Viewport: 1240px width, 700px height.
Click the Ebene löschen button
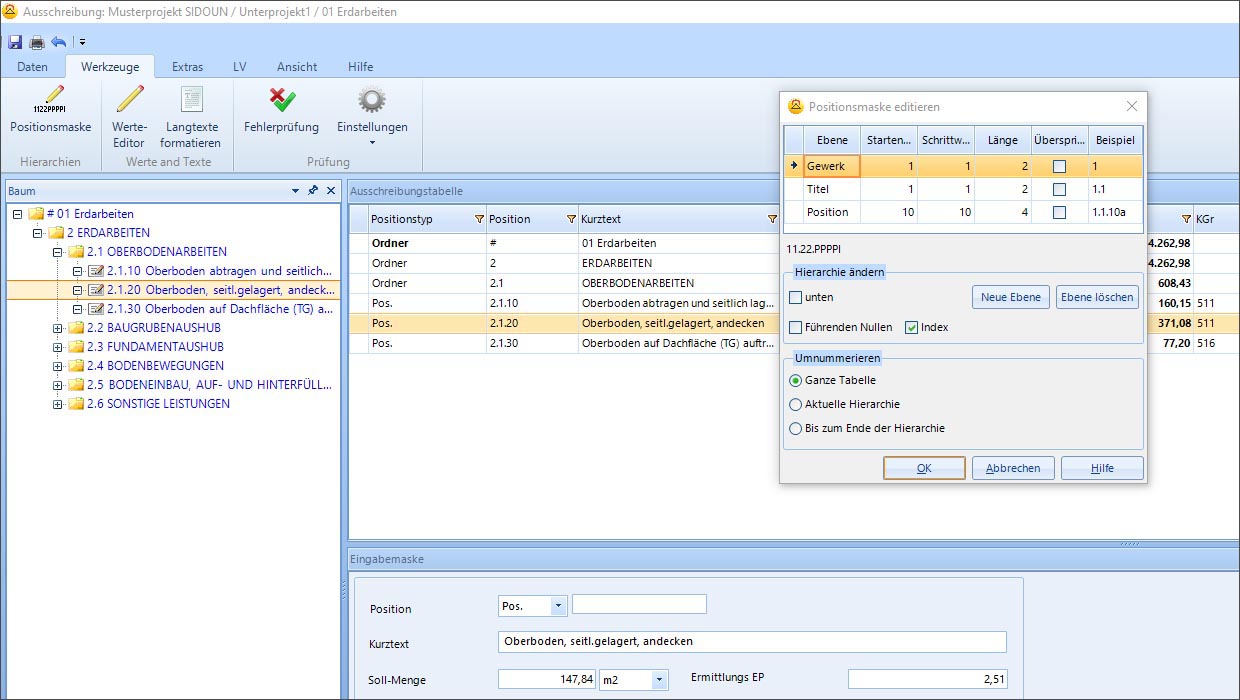[x=1097, y=297]
